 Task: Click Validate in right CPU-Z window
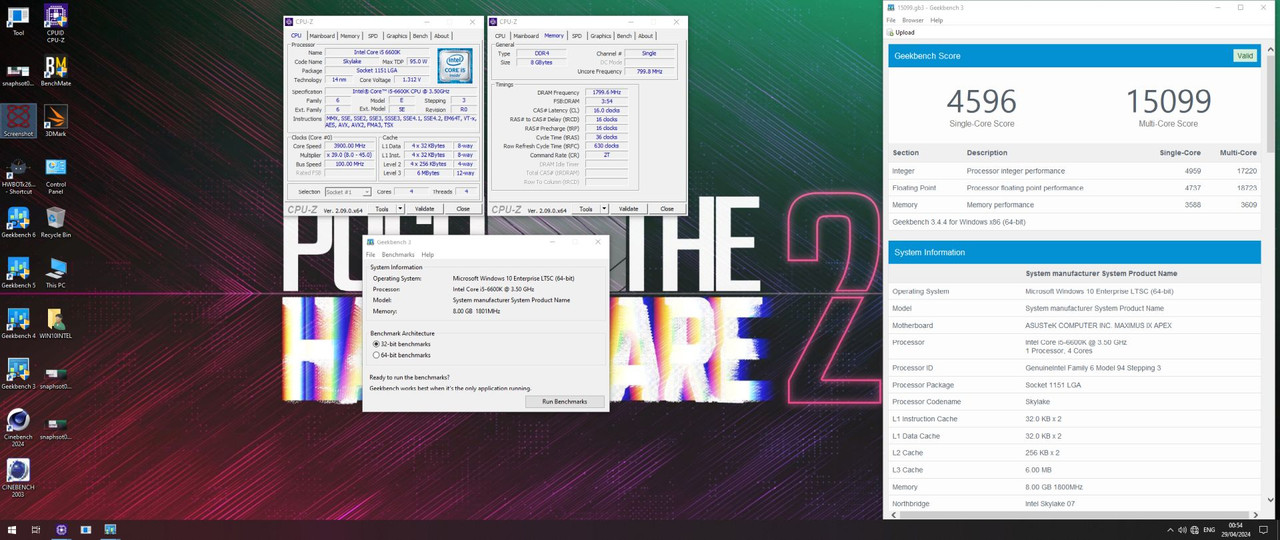pos(628,209)
